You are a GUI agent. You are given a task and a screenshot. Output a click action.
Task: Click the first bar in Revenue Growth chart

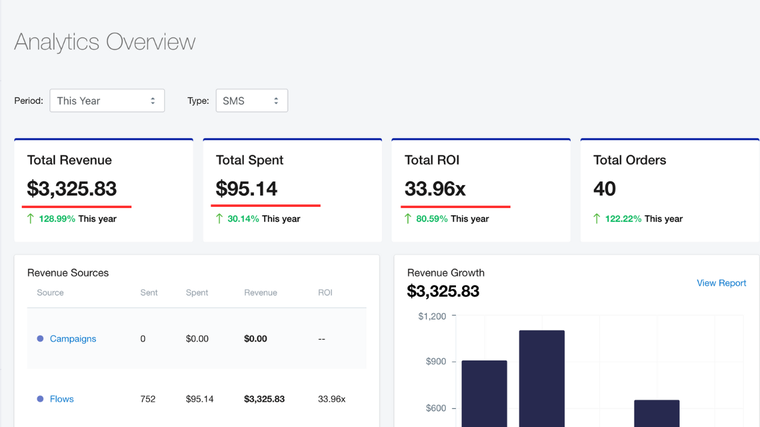484,394
